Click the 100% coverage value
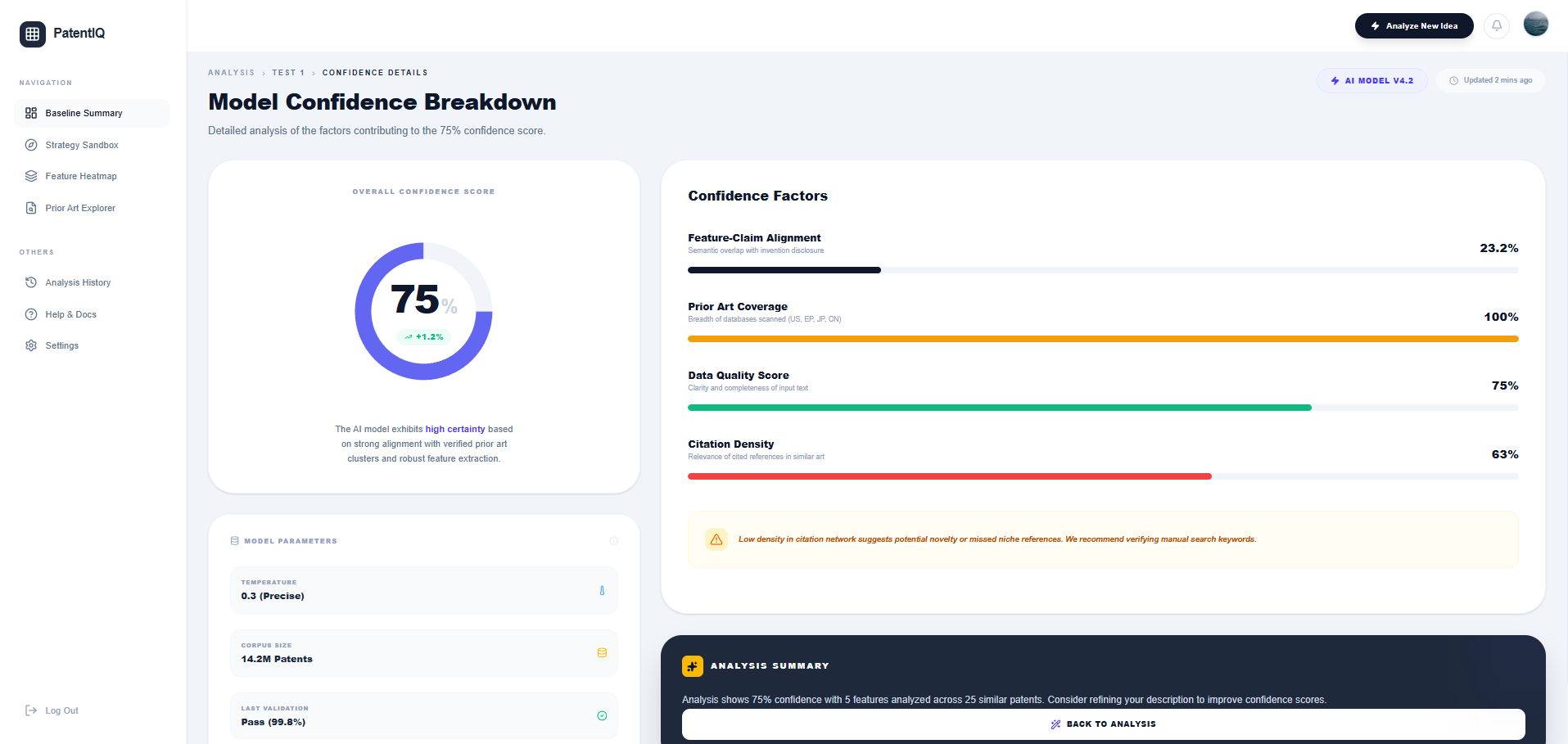Screen dimensions: 1568x744 pyautogui.click(x=1501, y=317)
